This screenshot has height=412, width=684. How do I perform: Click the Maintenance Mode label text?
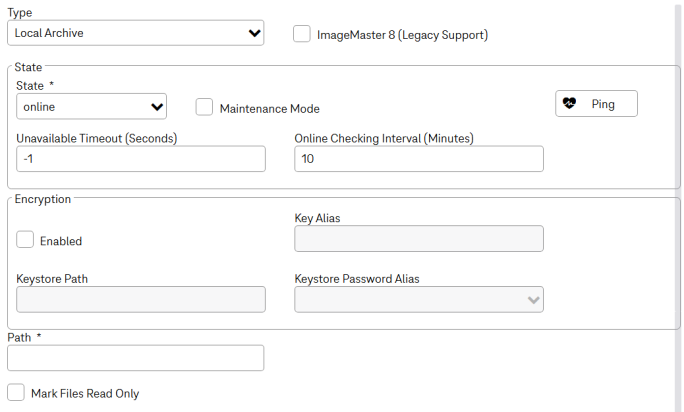[270, 109]
